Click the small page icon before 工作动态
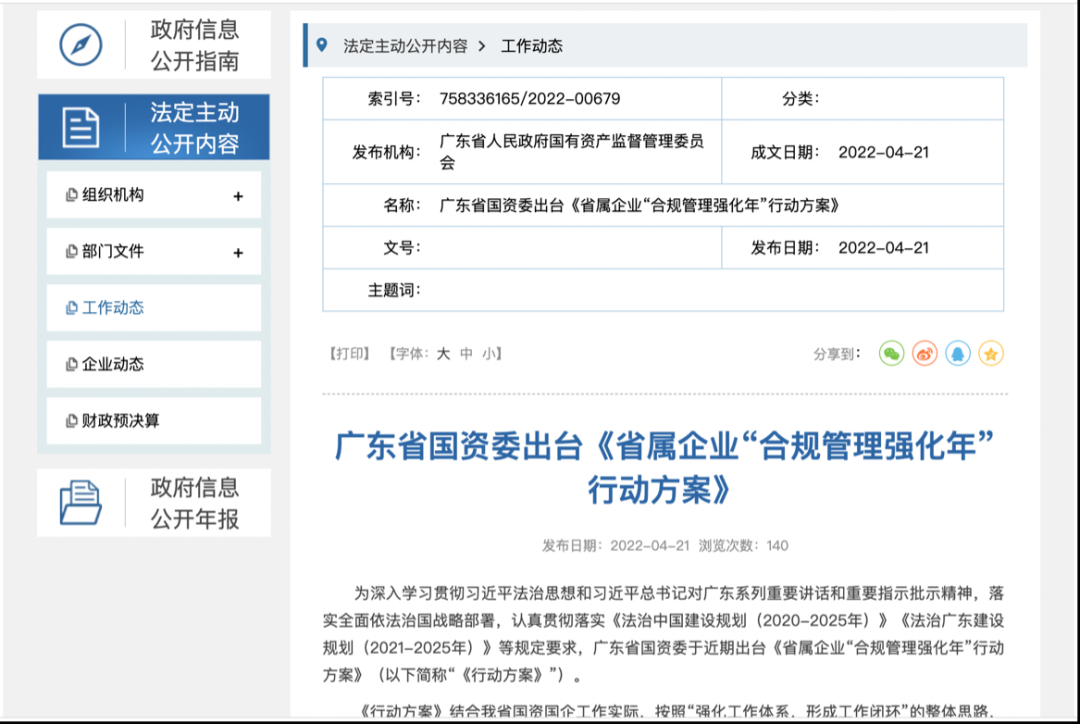Image resolution: width=1080 pixels, height=724 pixels. (x=71, y=308)
